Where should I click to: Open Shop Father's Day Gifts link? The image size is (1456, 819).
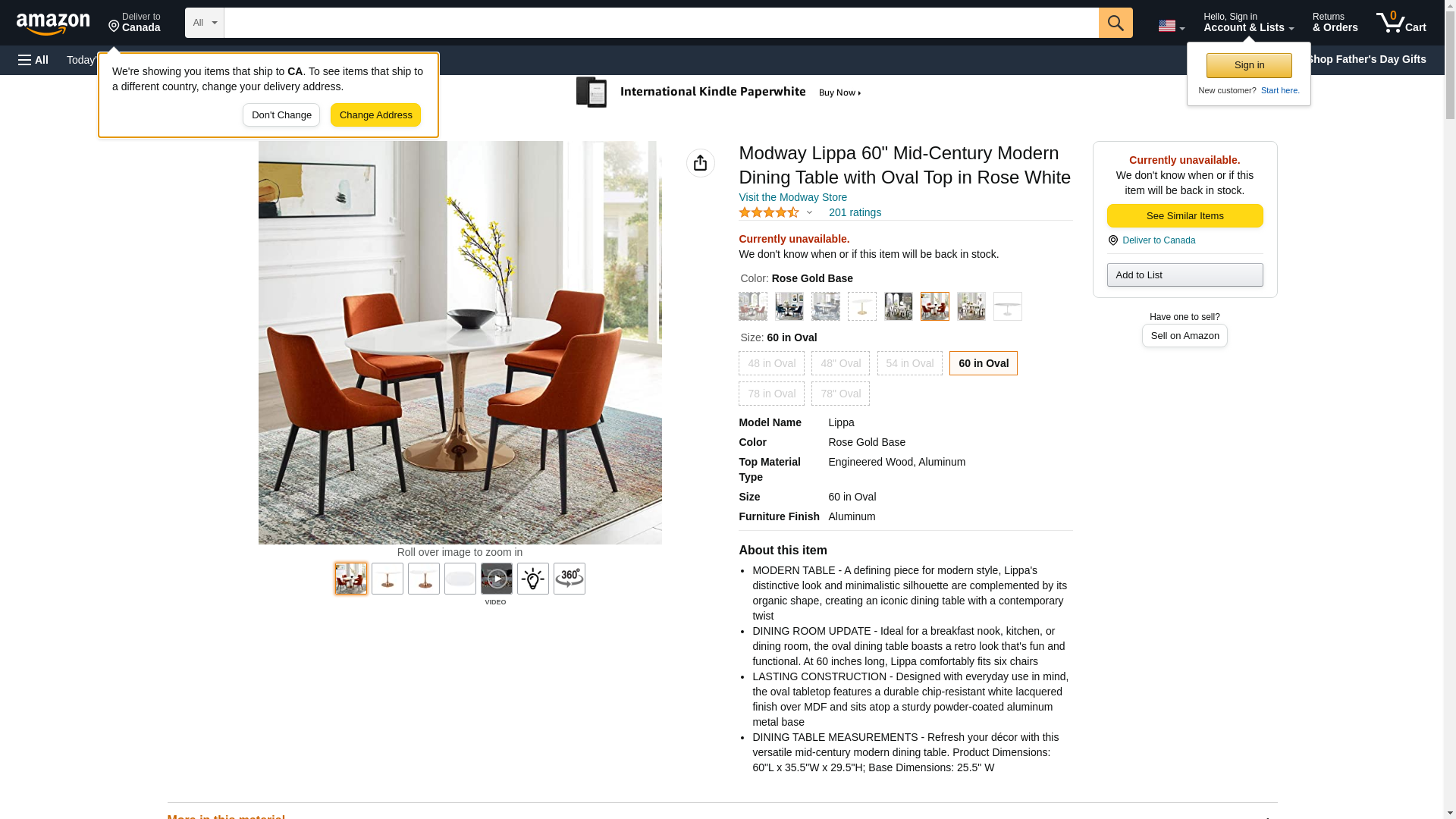tap(1366, 59)
